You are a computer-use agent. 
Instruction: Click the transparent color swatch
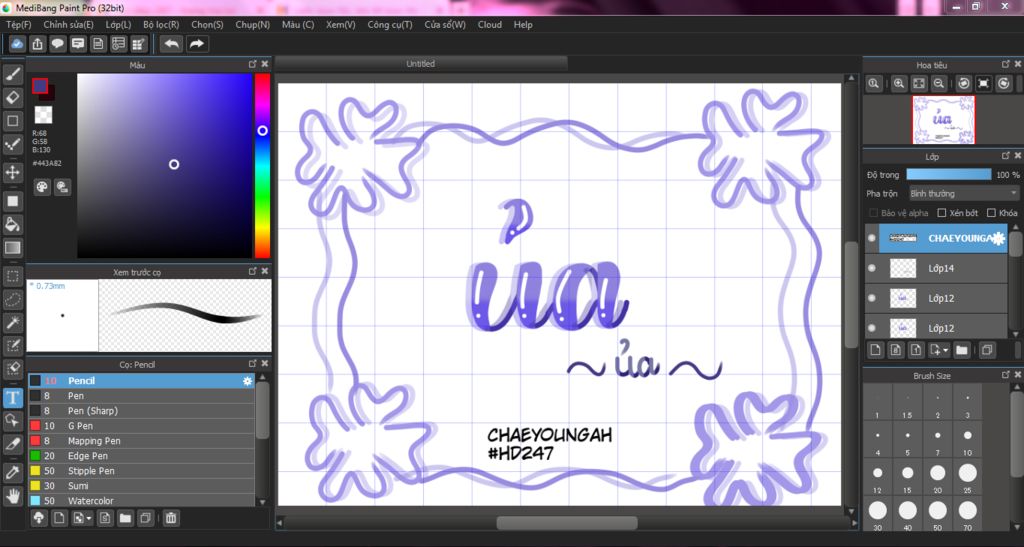[x=43, y=114]
